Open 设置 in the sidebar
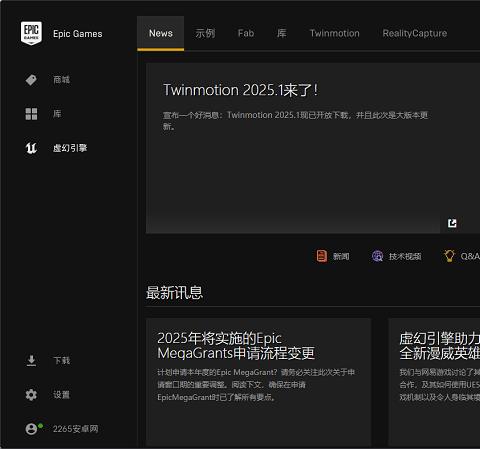 [62, 395]
